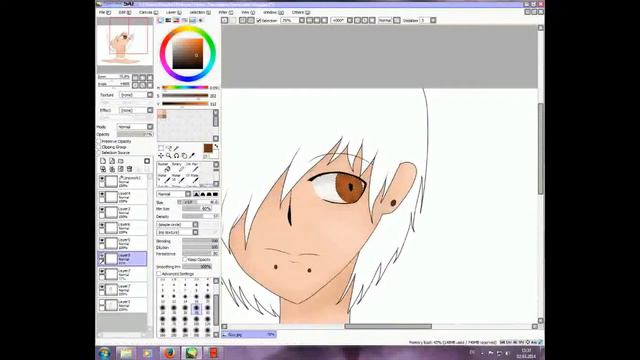Open the Layer menu
The image size is (640, 360).
(x=173, y=12)
